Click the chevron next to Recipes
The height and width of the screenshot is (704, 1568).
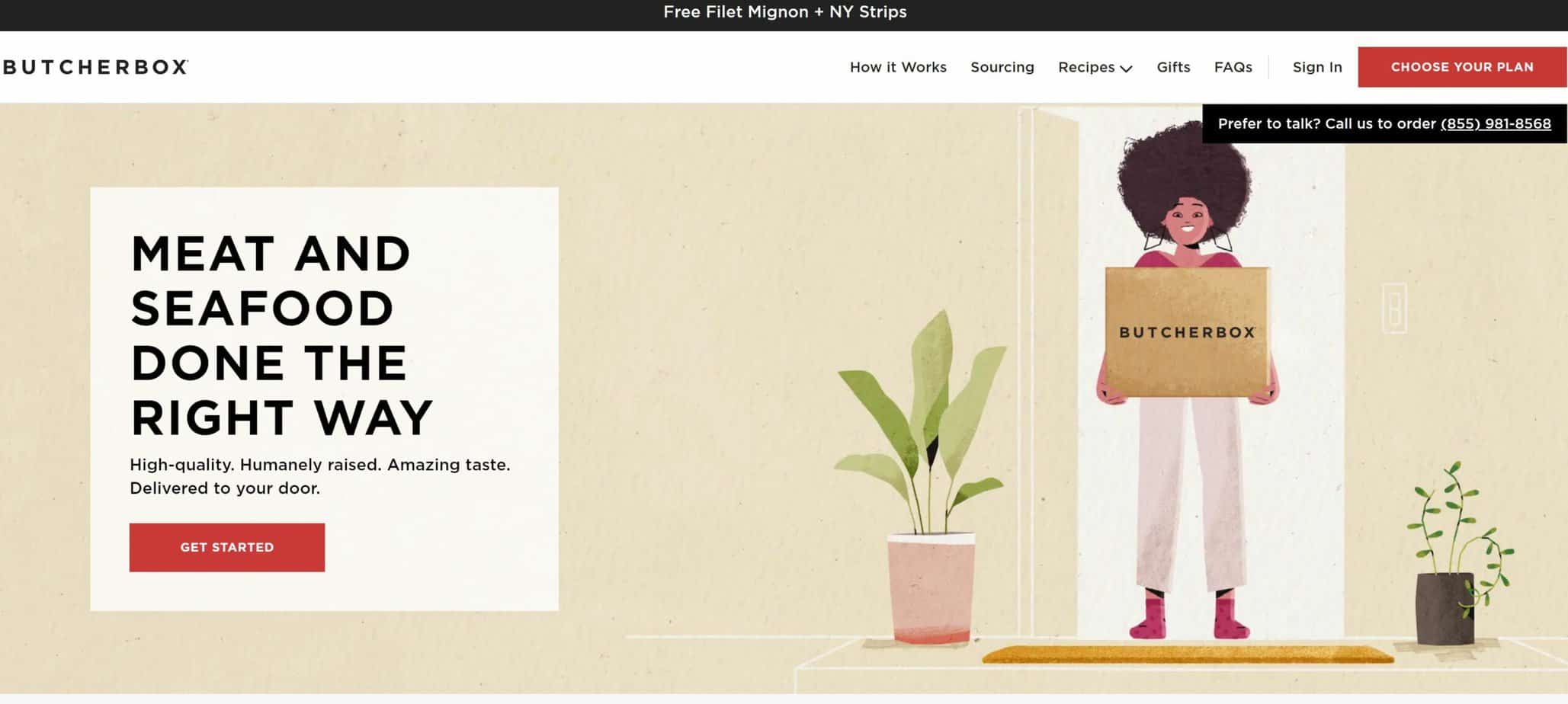coord(1126,69)
